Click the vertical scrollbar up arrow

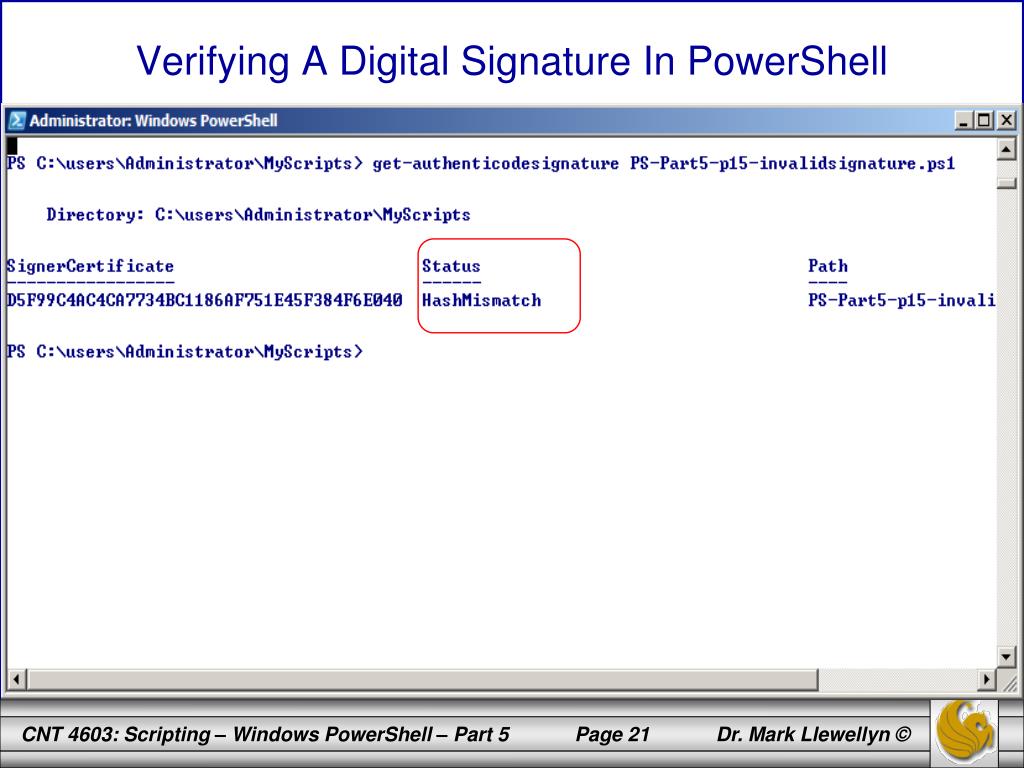(x=1006, y=150)
